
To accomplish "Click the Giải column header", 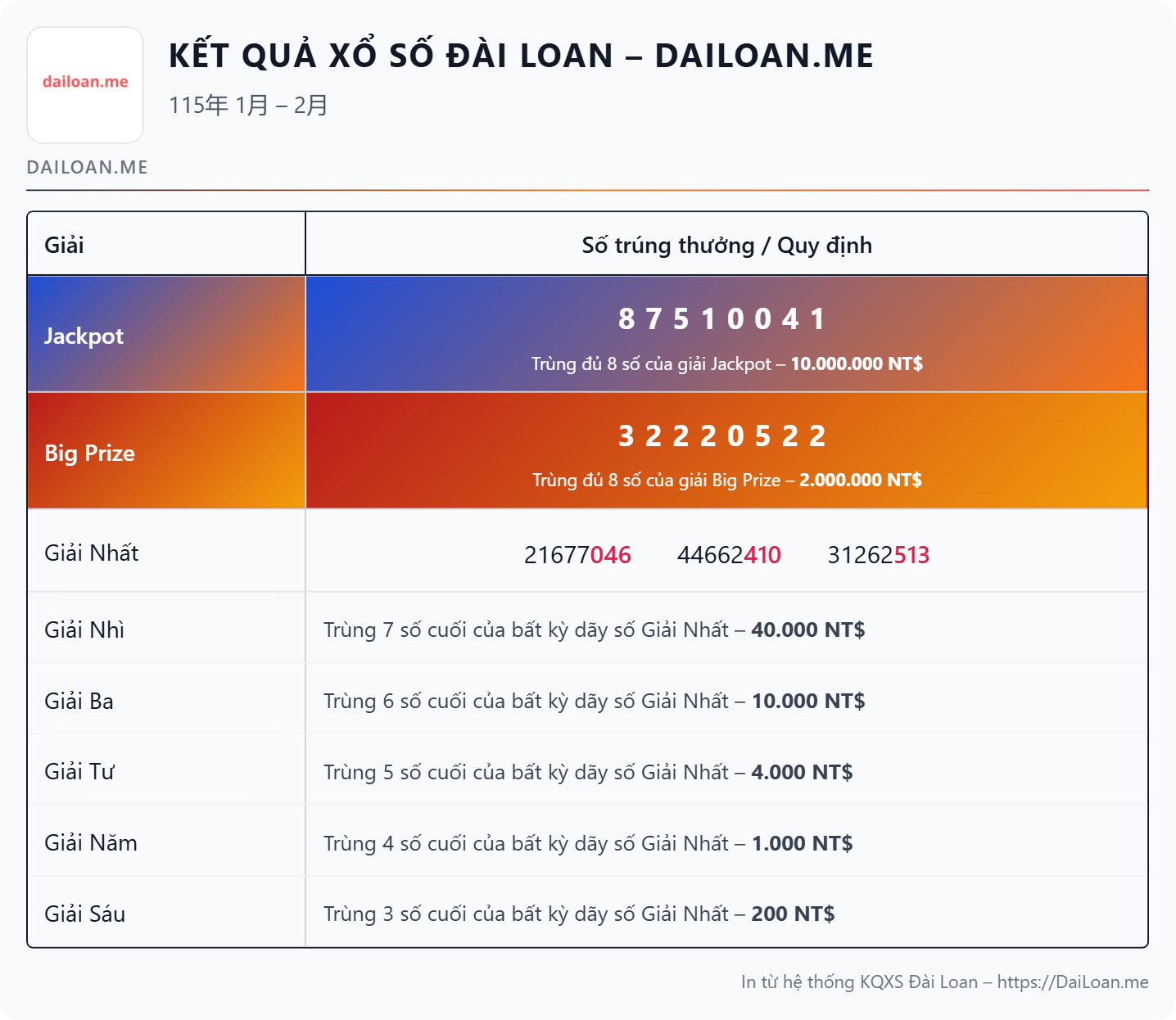I will 64,245.
